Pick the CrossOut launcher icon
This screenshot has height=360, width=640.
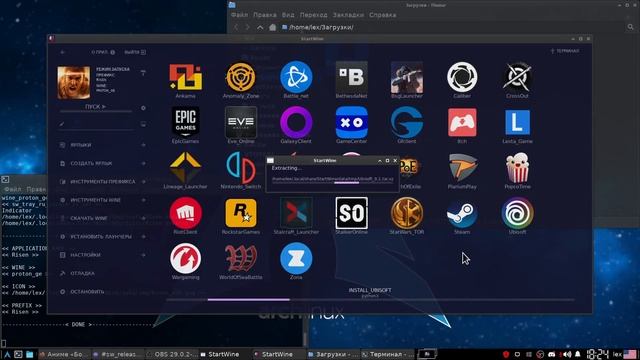[517, 77]
